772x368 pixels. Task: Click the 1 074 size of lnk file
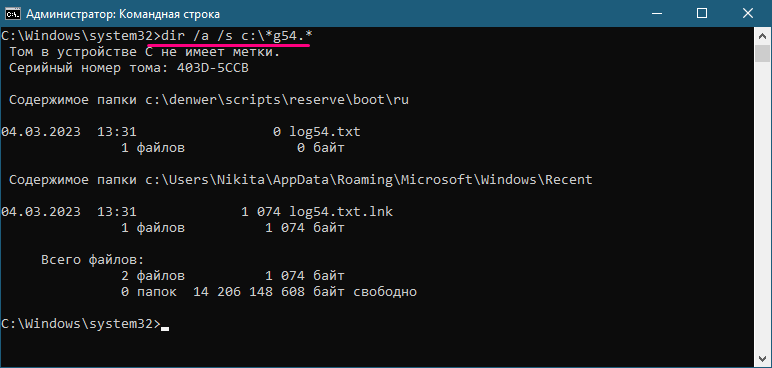tap(261, 212)
